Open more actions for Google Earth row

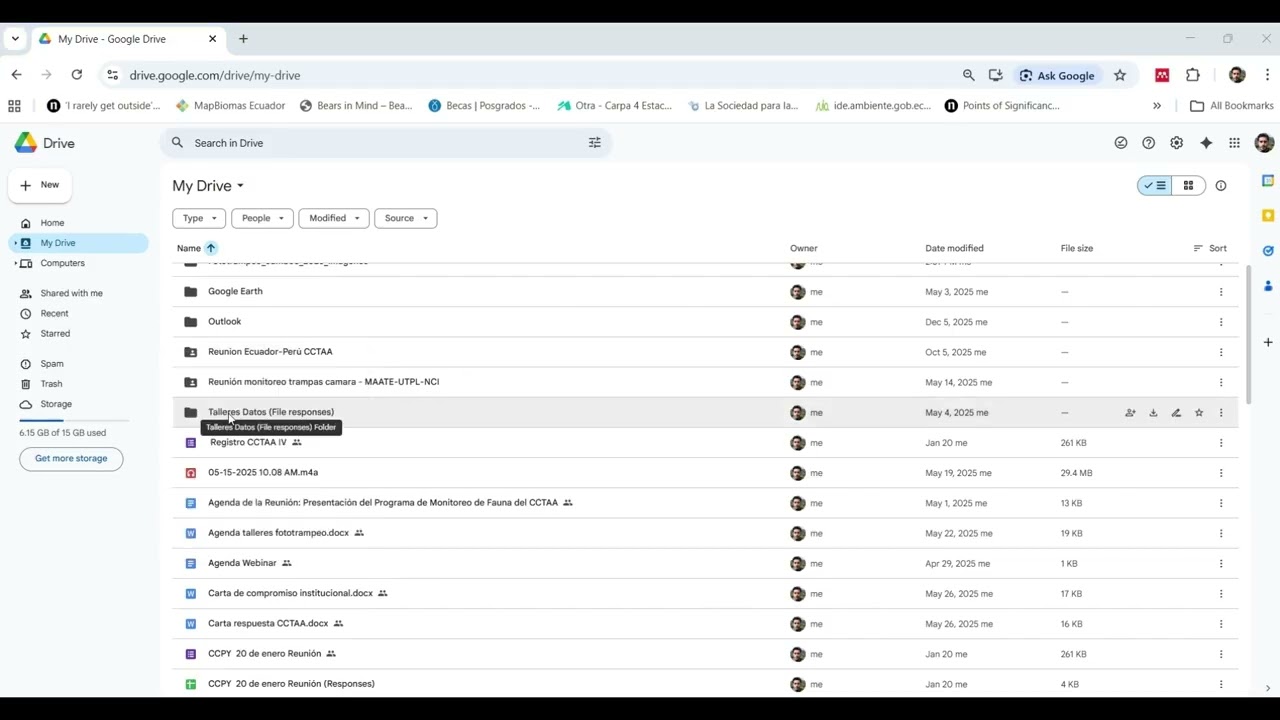1221,292
